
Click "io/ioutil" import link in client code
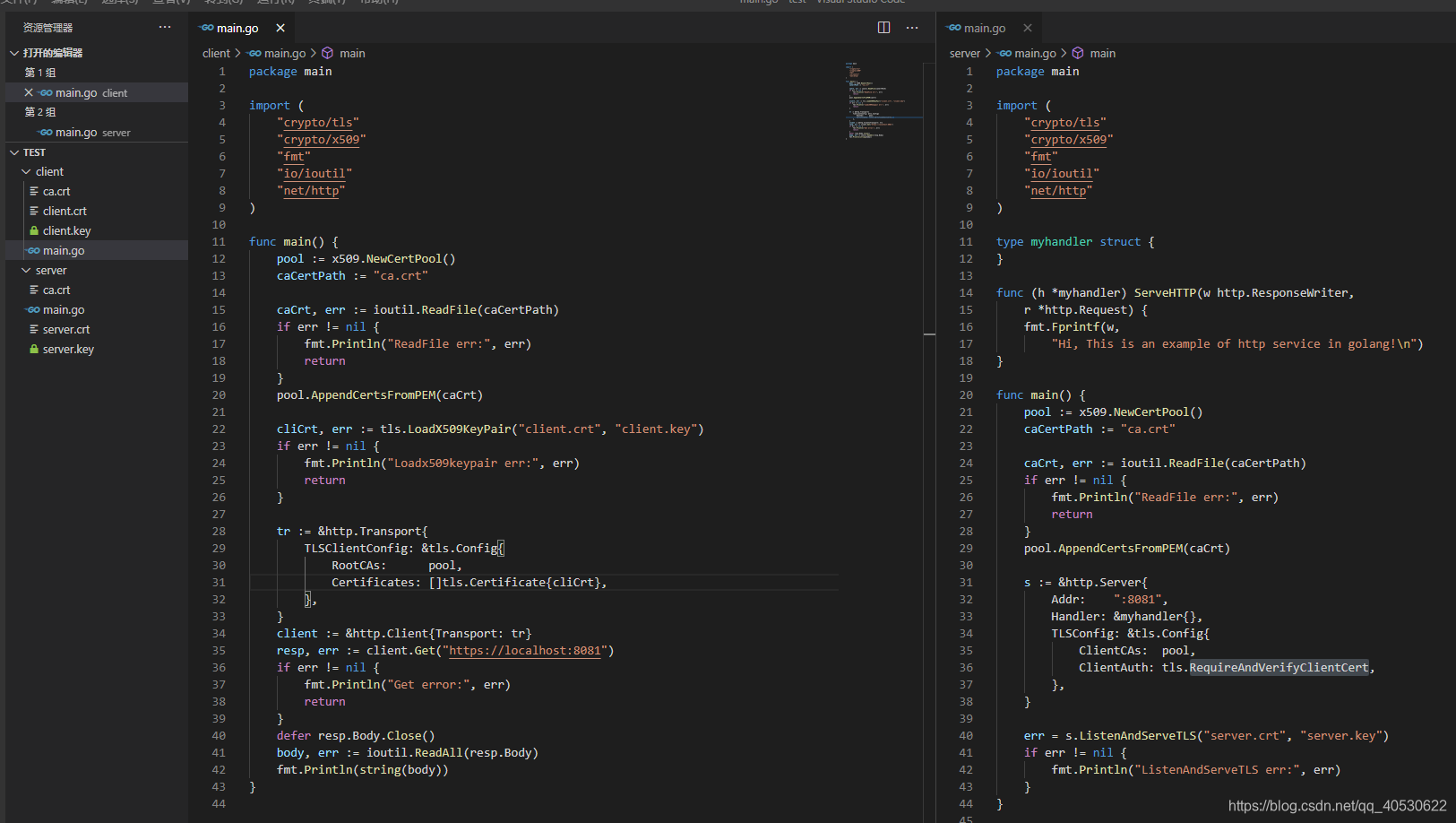[314, 173]
